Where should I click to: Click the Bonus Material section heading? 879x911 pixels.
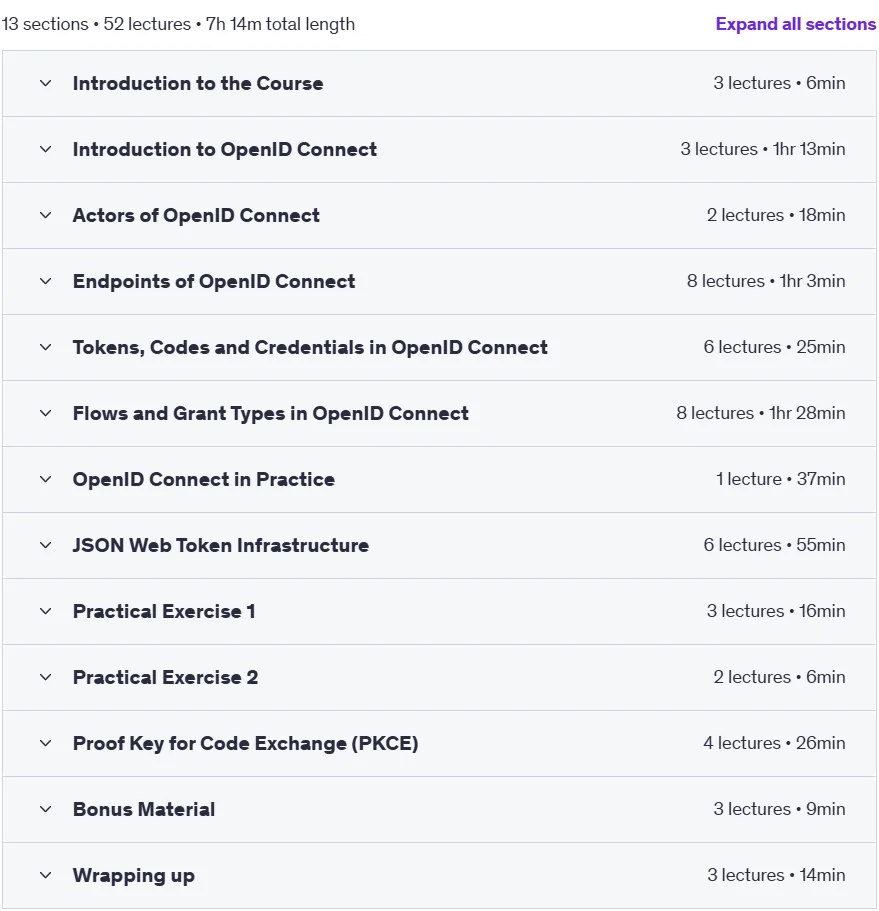(144, 809)
